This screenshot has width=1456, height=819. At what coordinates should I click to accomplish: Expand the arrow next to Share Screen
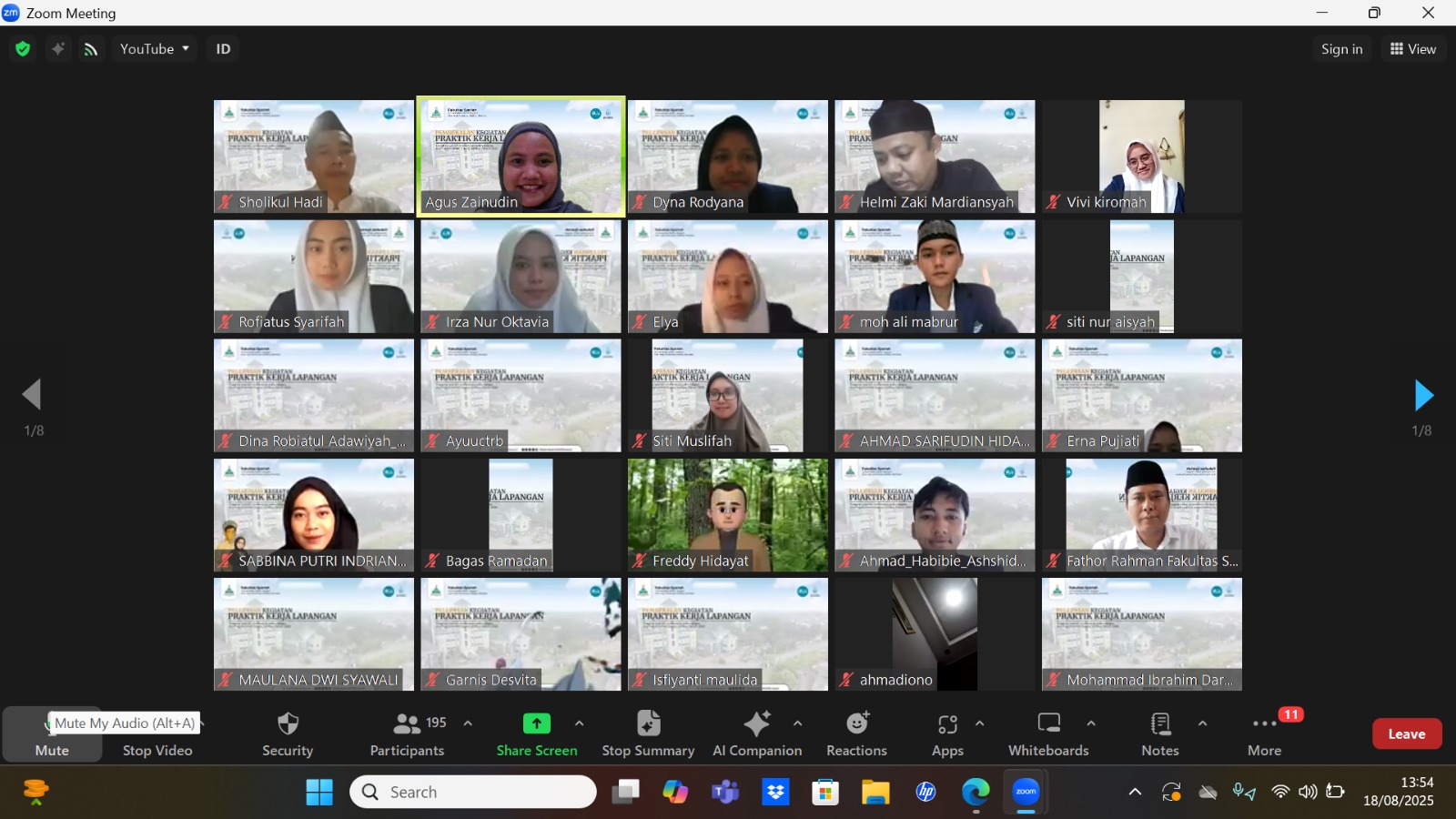click(x=580, y=723)
